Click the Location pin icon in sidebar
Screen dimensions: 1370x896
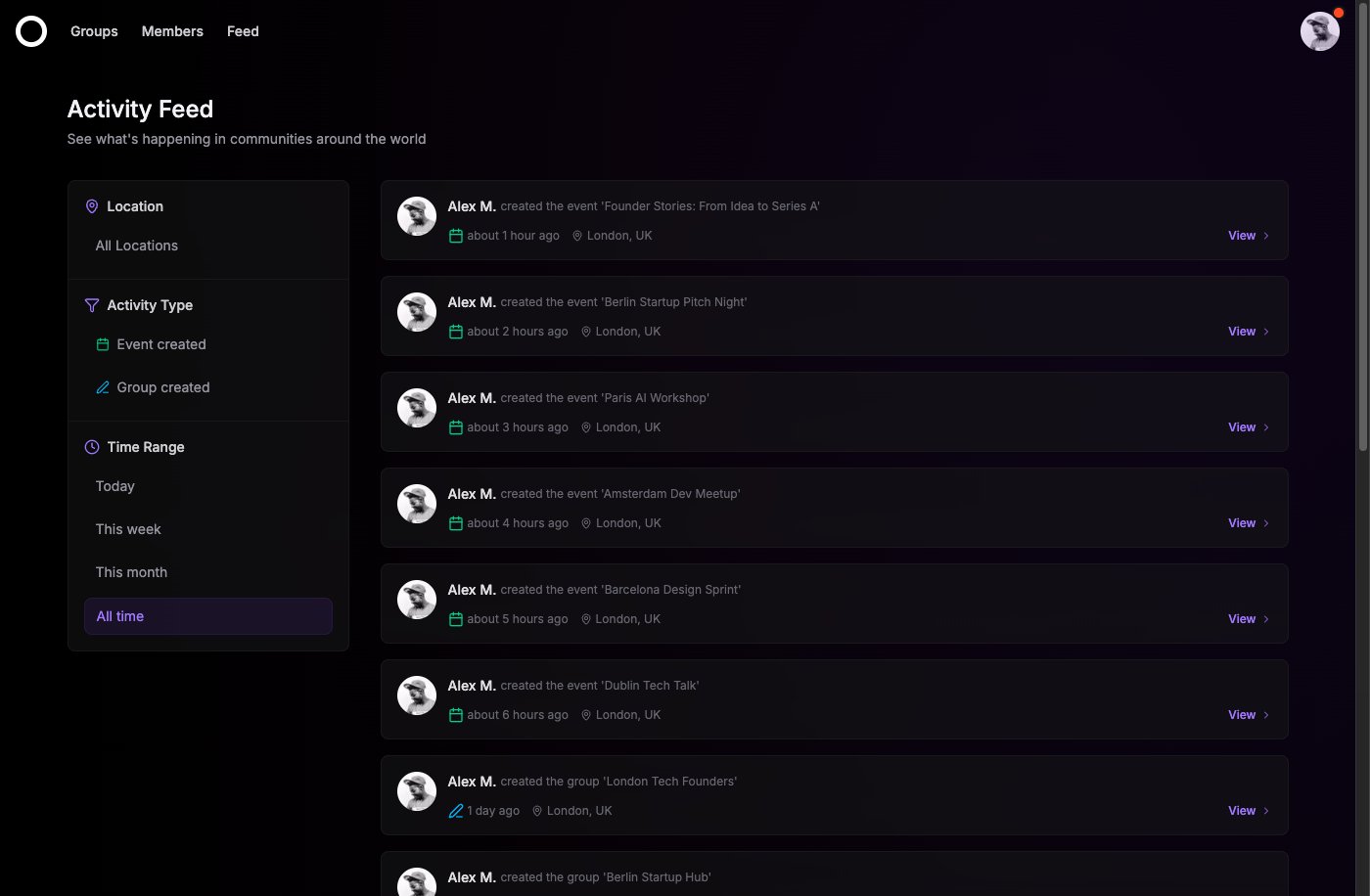tap(92, 206)
